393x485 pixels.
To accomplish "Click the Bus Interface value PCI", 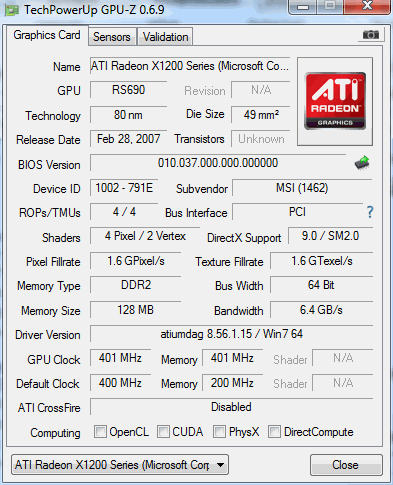I will click(x=297, y=212).
